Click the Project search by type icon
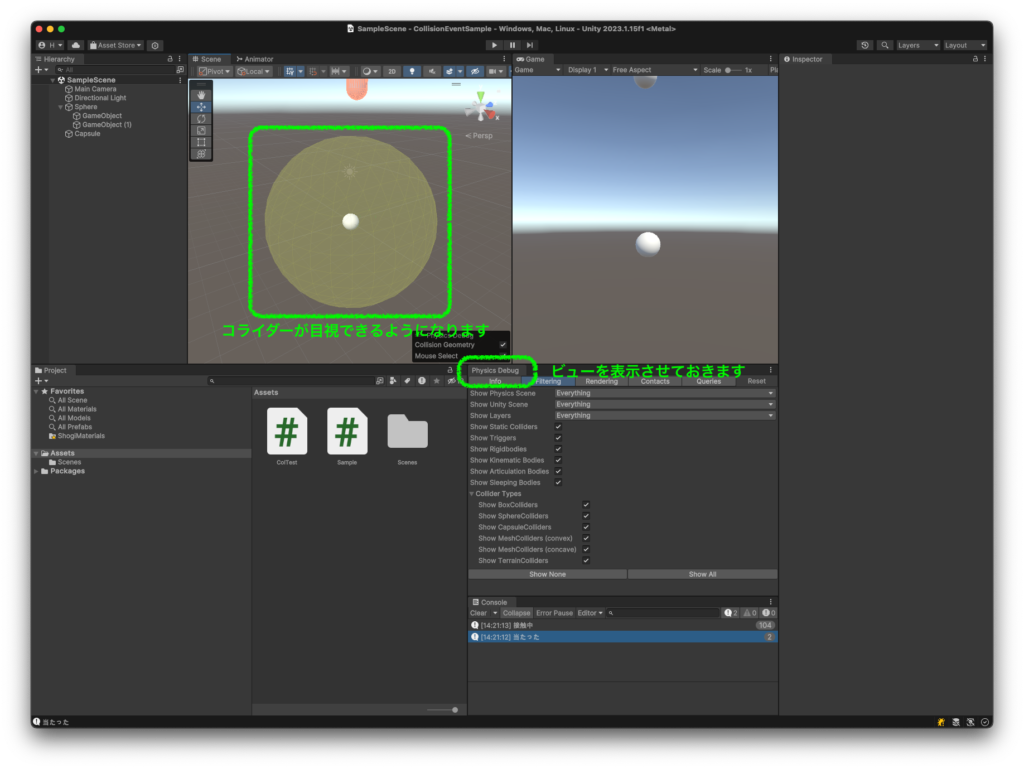This screenshot has width=1024, height=769. click(x=393, y=381)
